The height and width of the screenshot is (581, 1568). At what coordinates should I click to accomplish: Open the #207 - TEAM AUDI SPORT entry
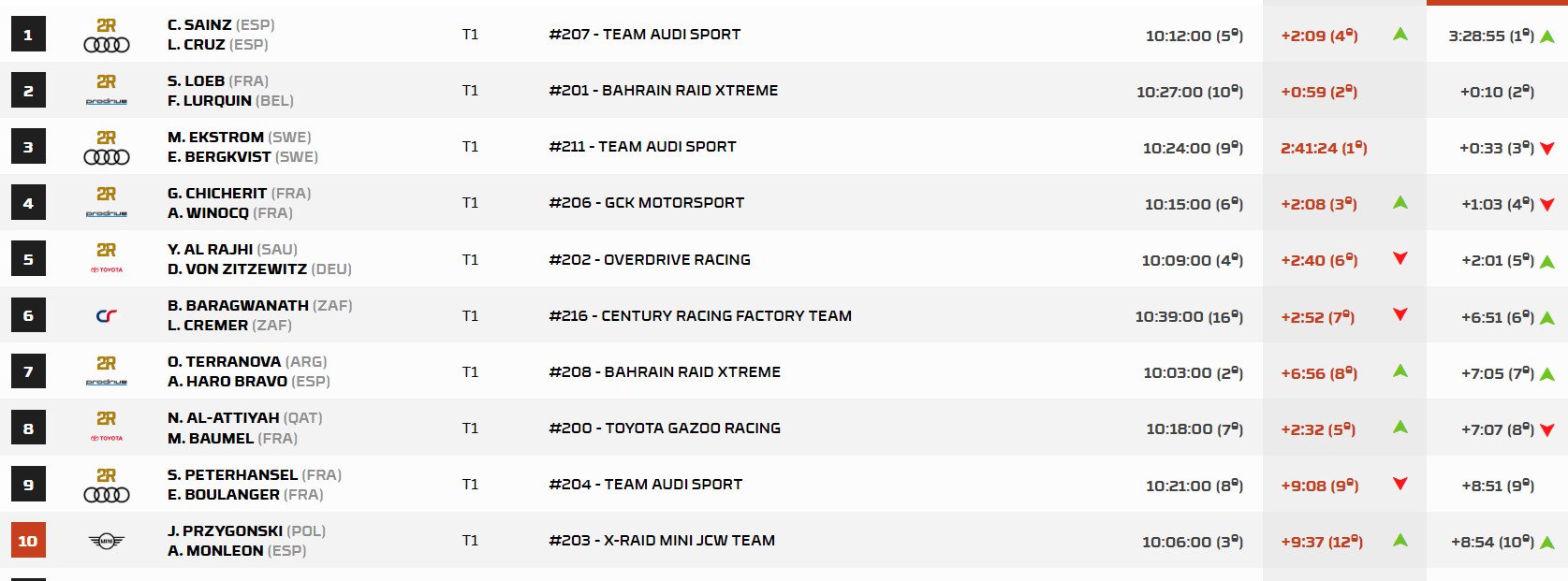(644, 35)
